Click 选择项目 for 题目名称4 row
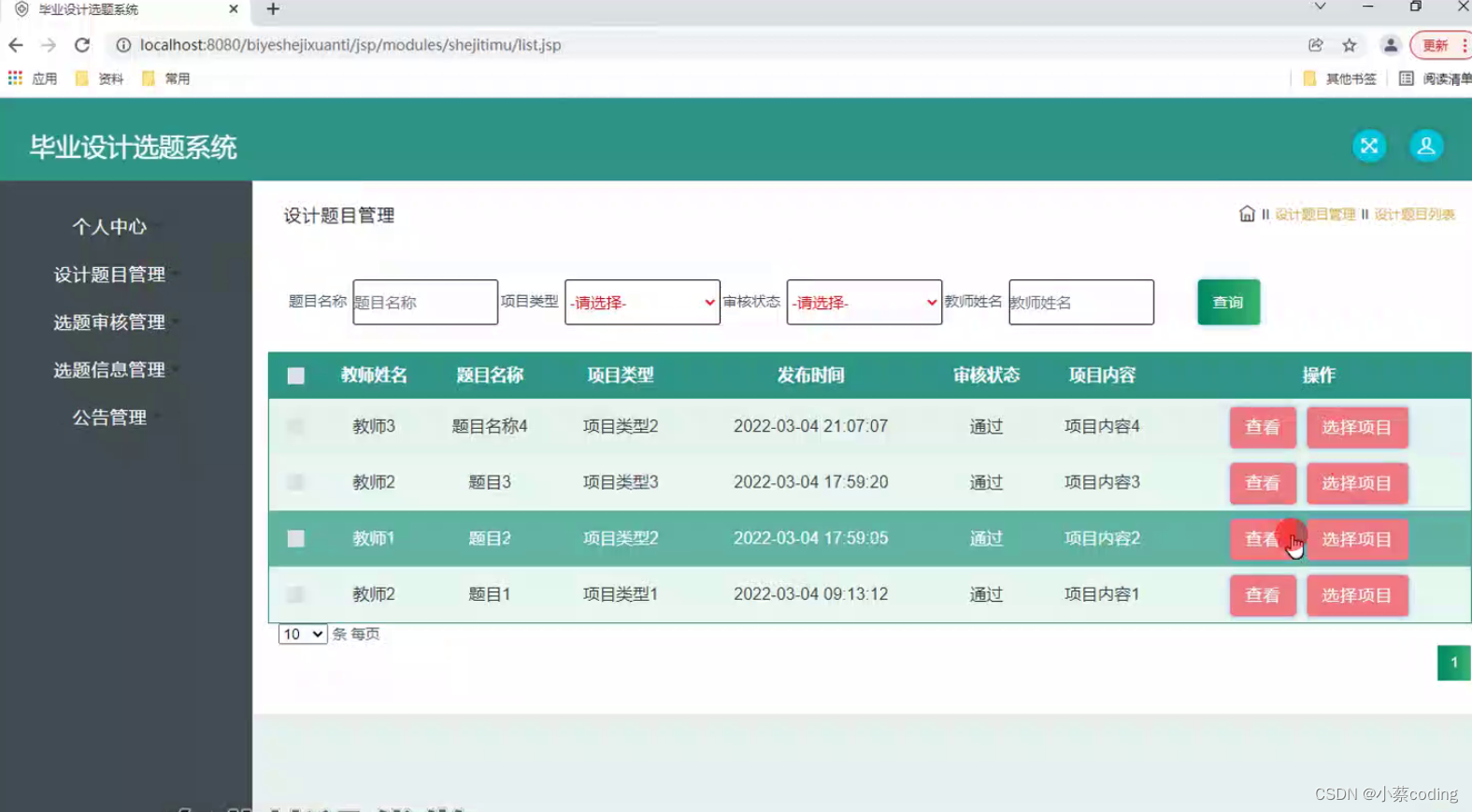Screen dimensions: 1472x812 point(1357,427)
